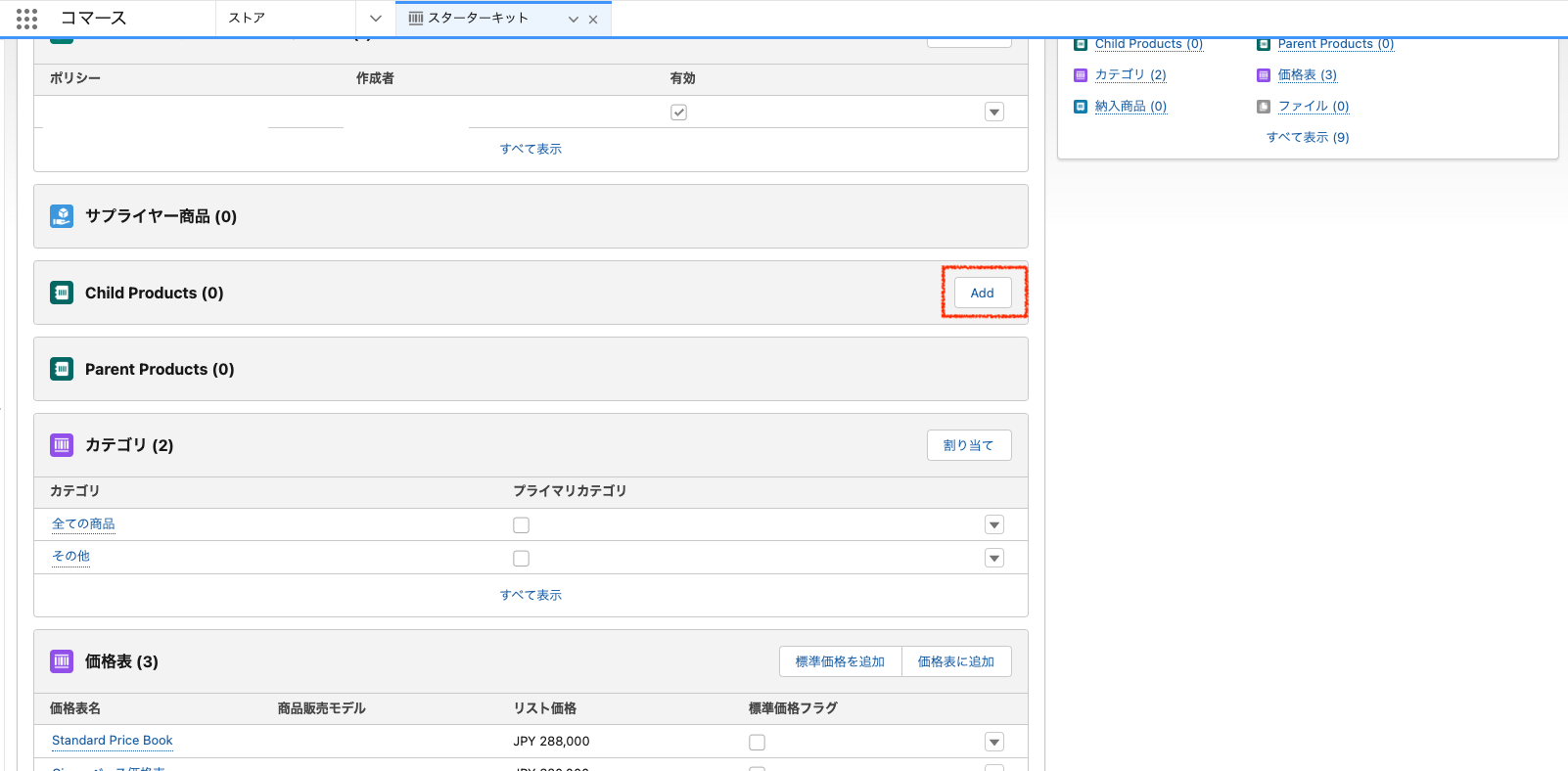This screenshot has height=771, width=1568.
Task: Open the 価格表 (3) header link
Action: [x=121, y=661]
